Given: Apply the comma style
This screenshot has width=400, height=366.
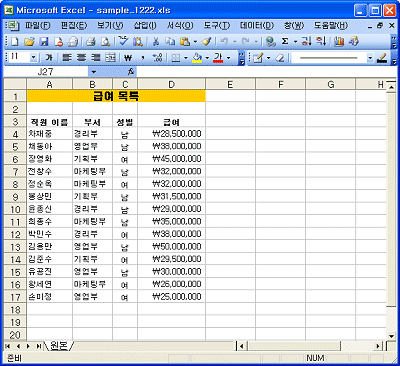Looking at the screenshot, I should click(x=143, y=58).
